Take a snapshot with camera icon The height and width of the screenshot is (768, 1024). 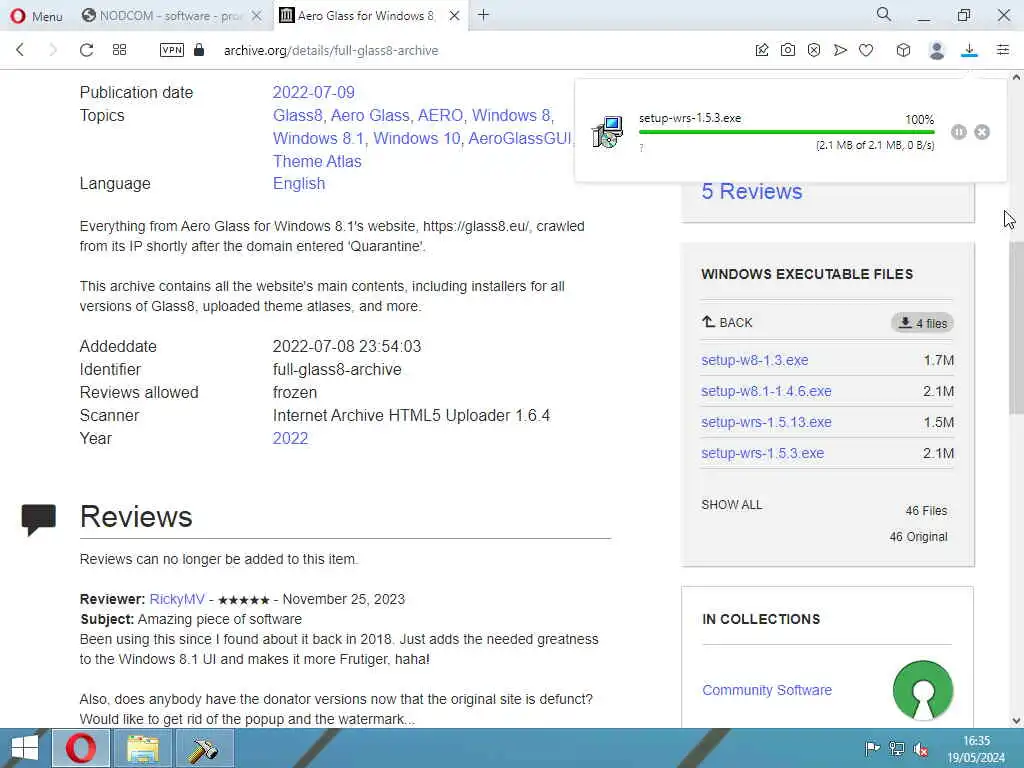click(x=788, y=50)
